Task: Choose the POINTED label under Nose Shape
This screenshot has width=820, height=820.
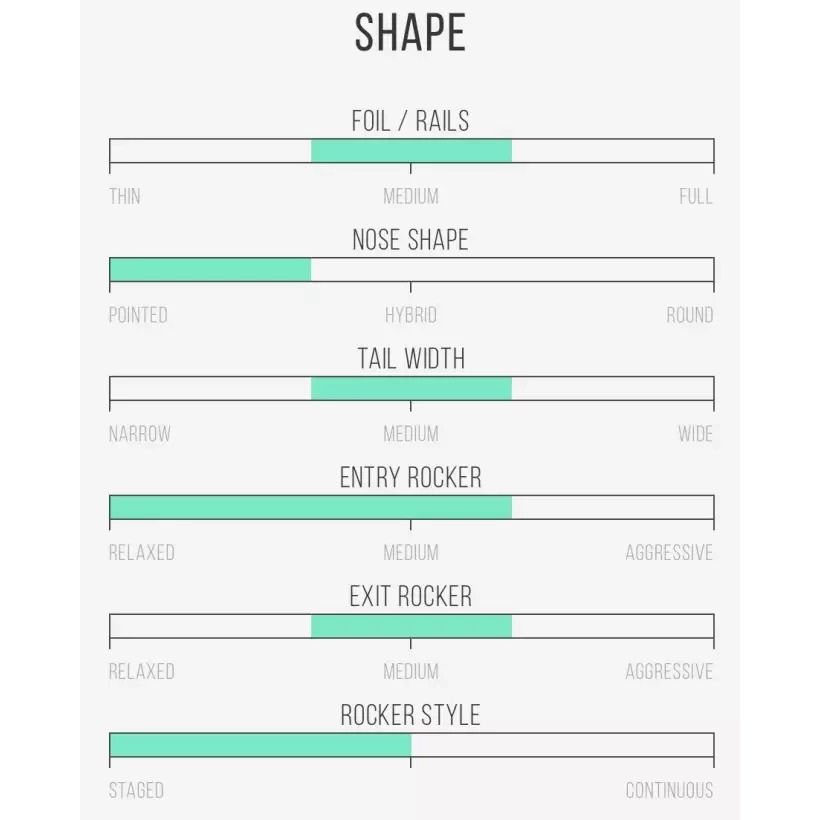Action: [x=138, y=315]
